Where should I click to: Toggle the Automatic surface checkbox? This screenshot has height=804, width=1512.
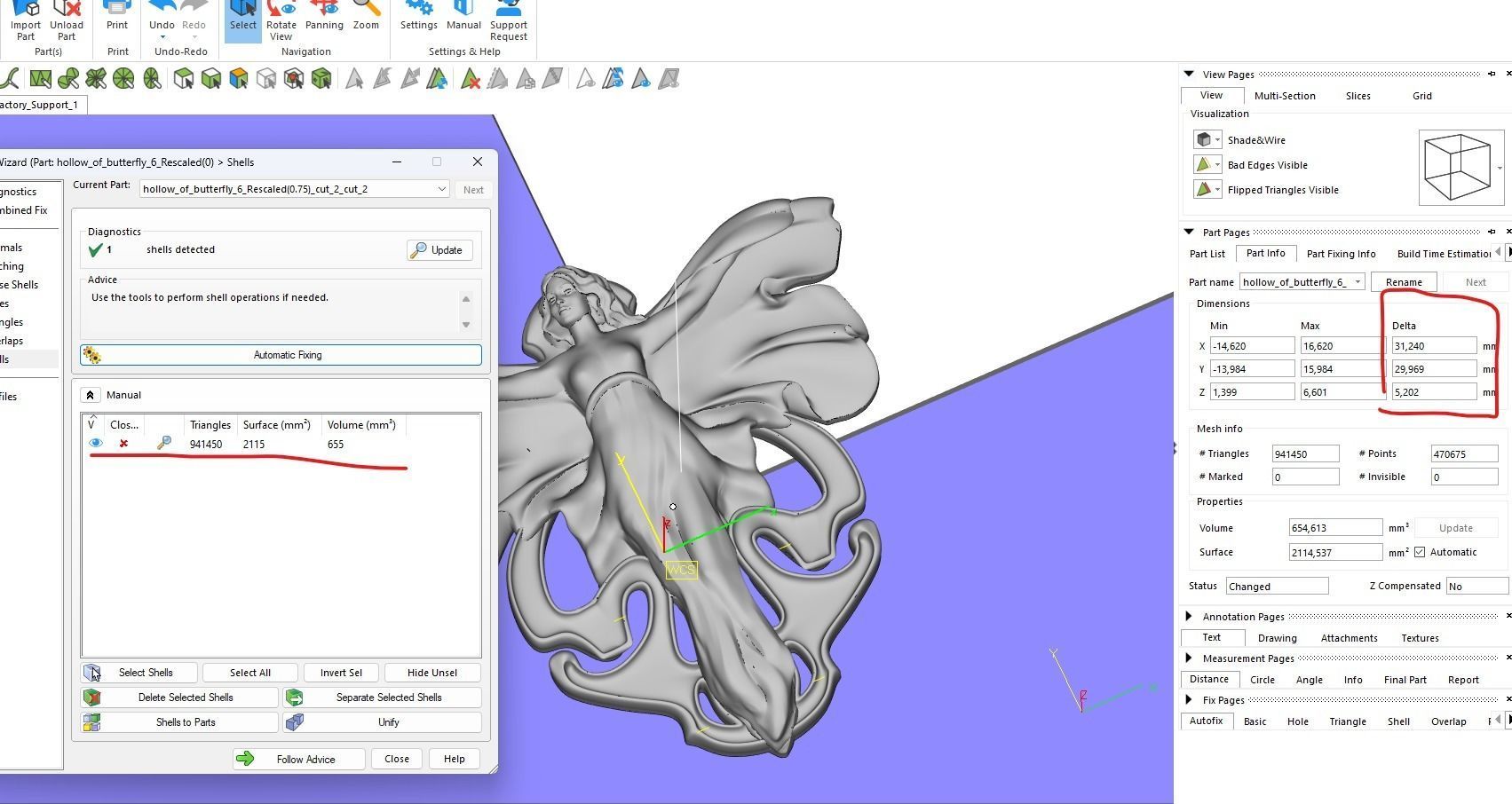coord(1420,552)
